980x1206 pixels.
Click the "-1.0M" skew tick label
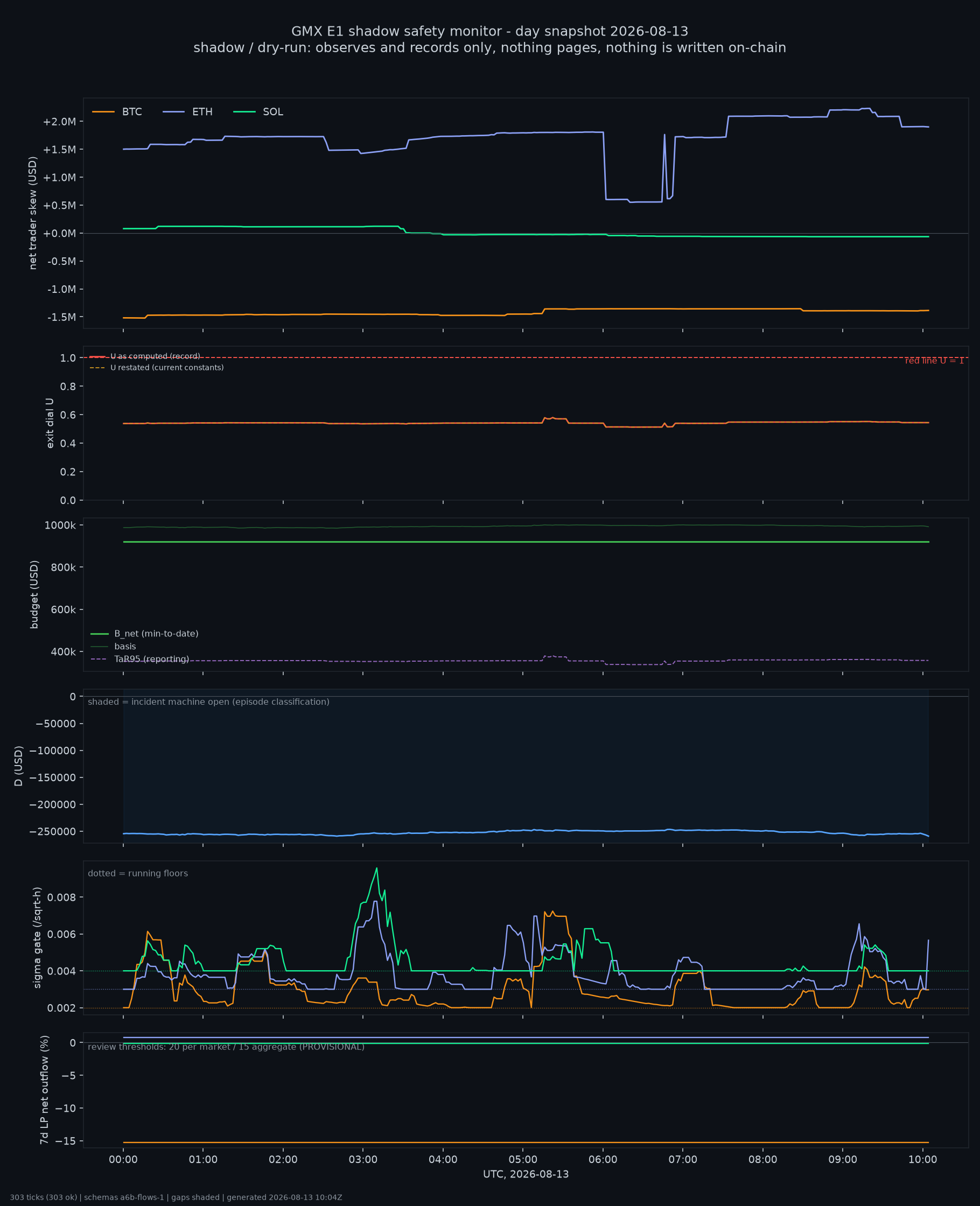pyautogui.click(x=61, y=290)
